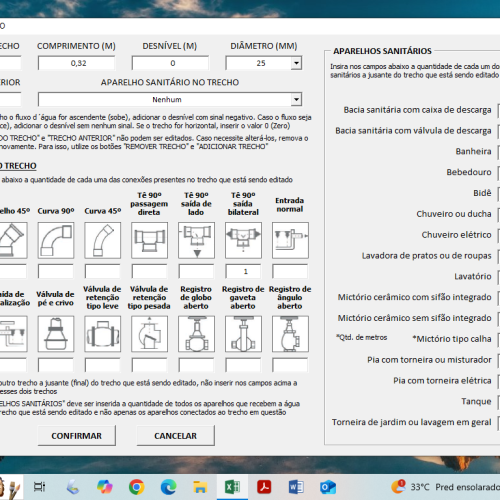
Task: Click the 'APARELHOS SANITÁRIOS' group heading
Action: [x=382, y=51]
